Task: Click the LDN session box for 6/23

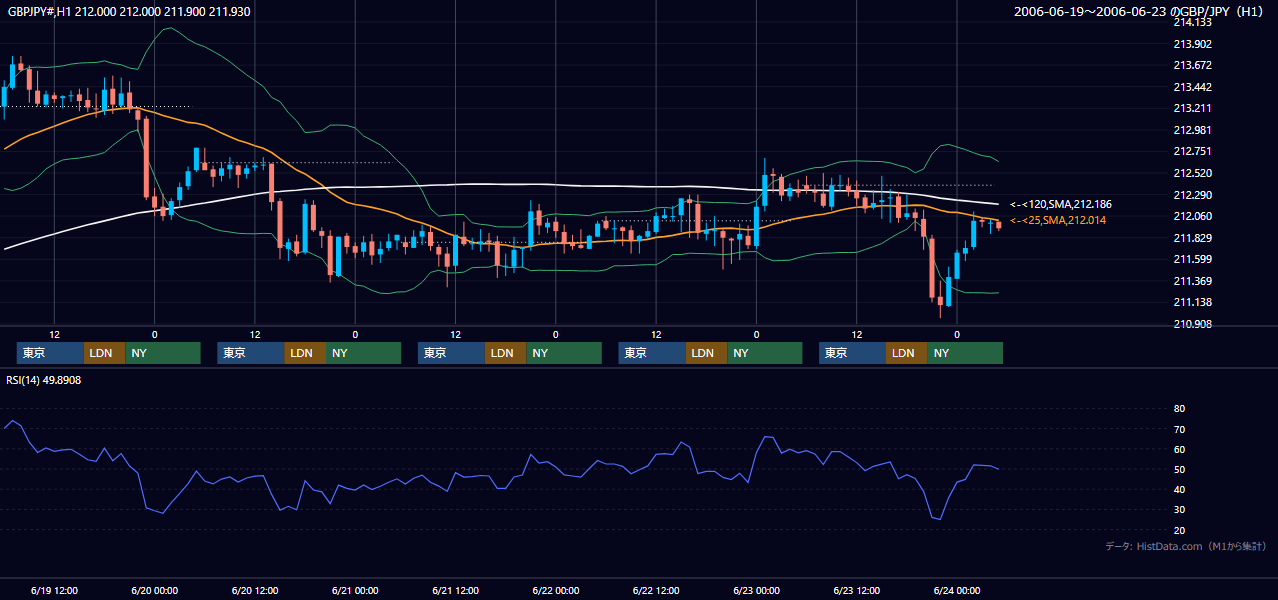Action: coord(906,353)
